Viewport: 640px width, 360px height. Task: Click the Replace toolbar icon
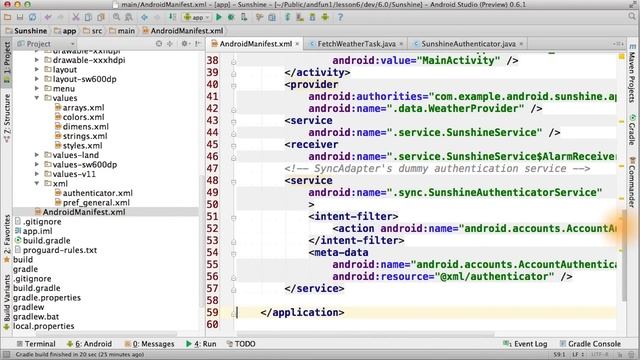click(129, 18)
